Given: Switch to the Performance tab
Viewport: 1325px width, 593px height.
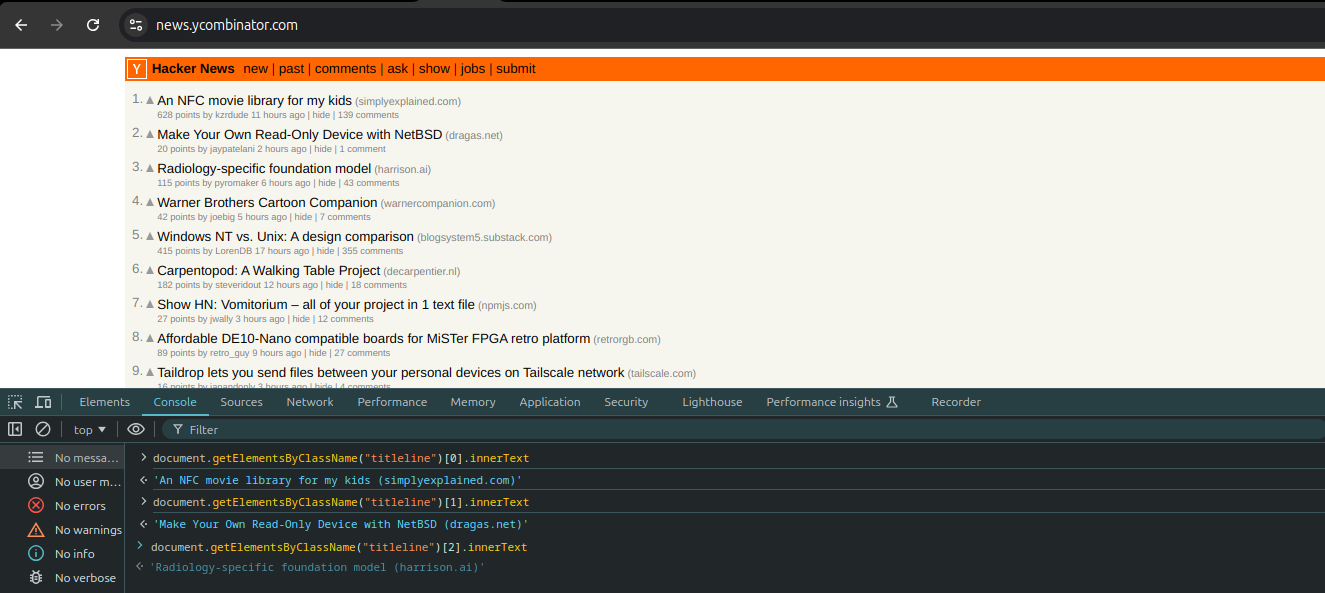Looking at the screenshot, I should 392,402.
